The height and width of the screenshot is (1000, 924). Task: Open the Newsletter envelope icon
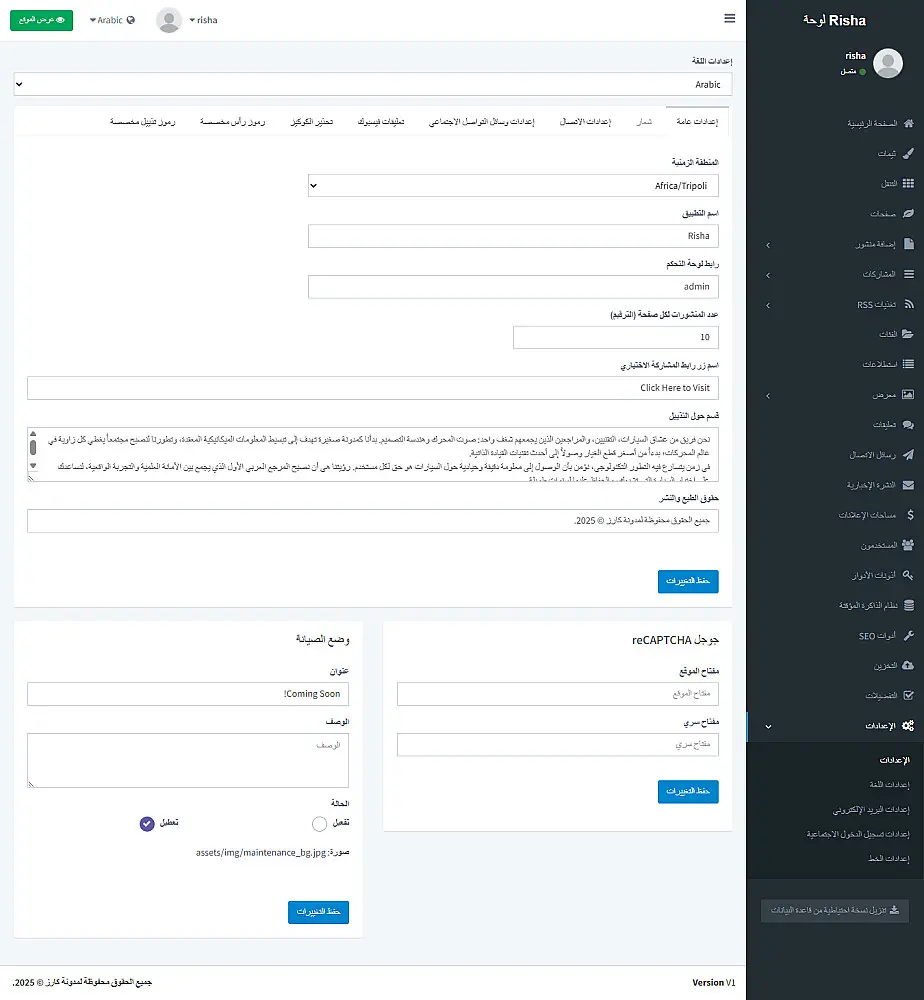[x=910, y=484]
